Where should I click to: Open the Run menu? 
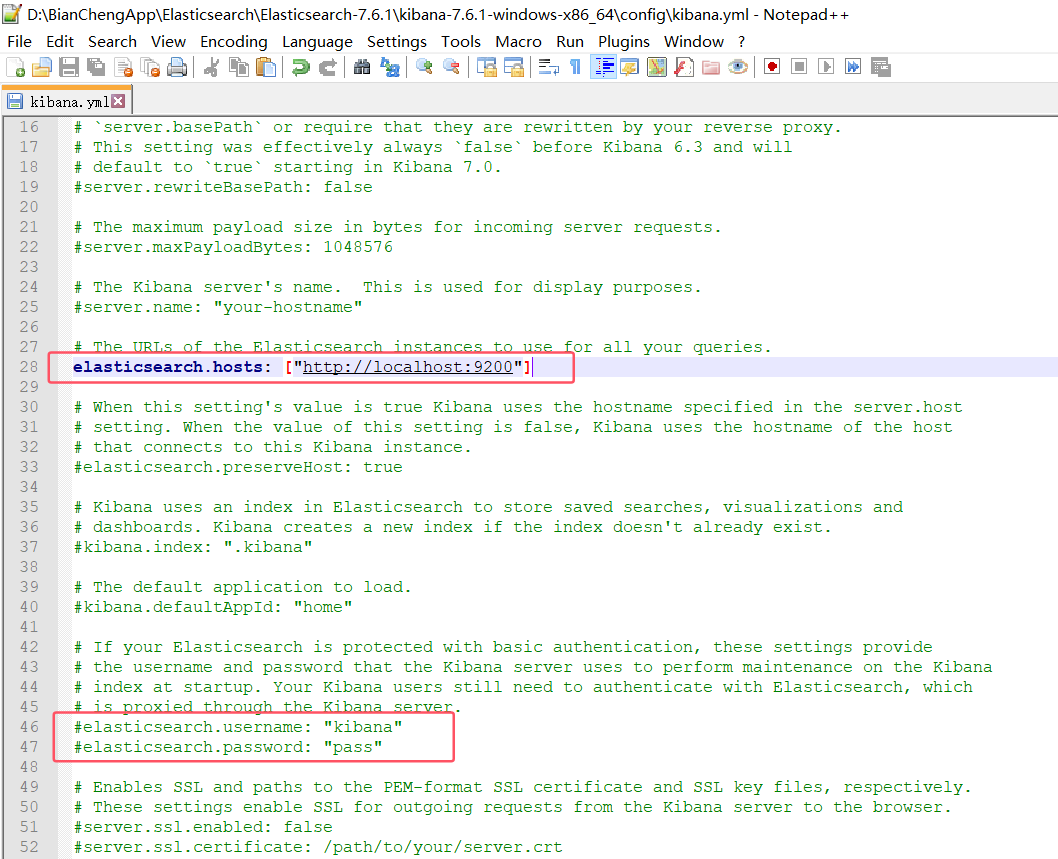point(570,42)
